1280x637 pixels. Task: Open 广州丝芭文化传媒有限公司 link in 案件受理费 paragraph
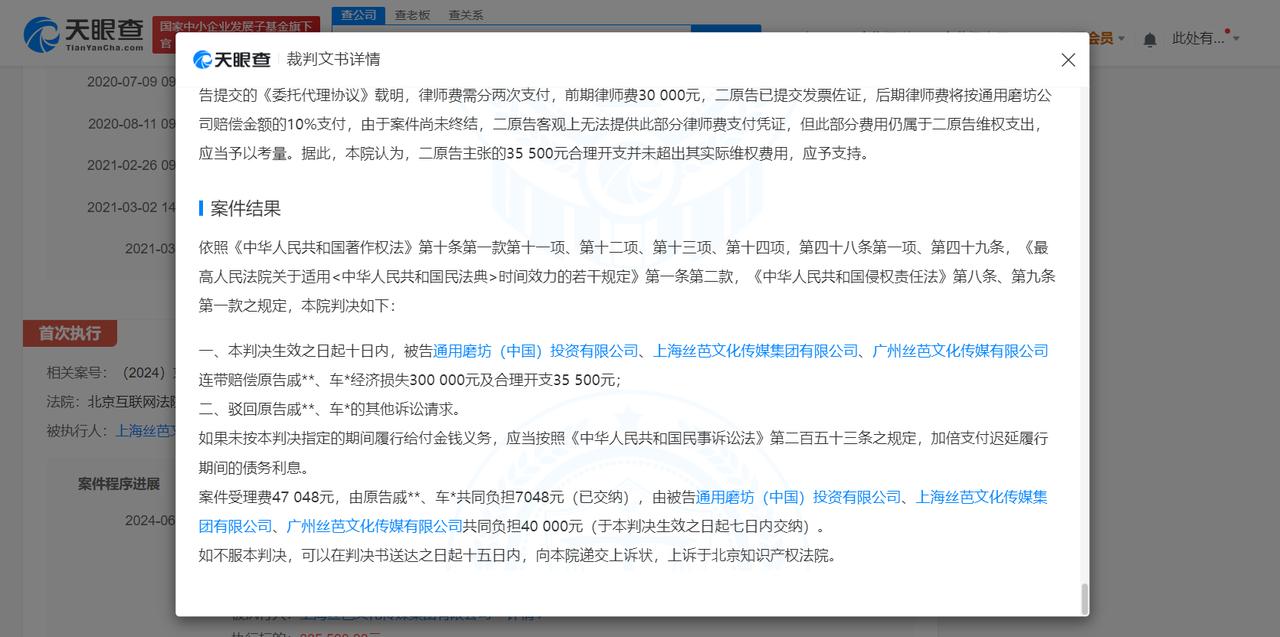[375, 526]
